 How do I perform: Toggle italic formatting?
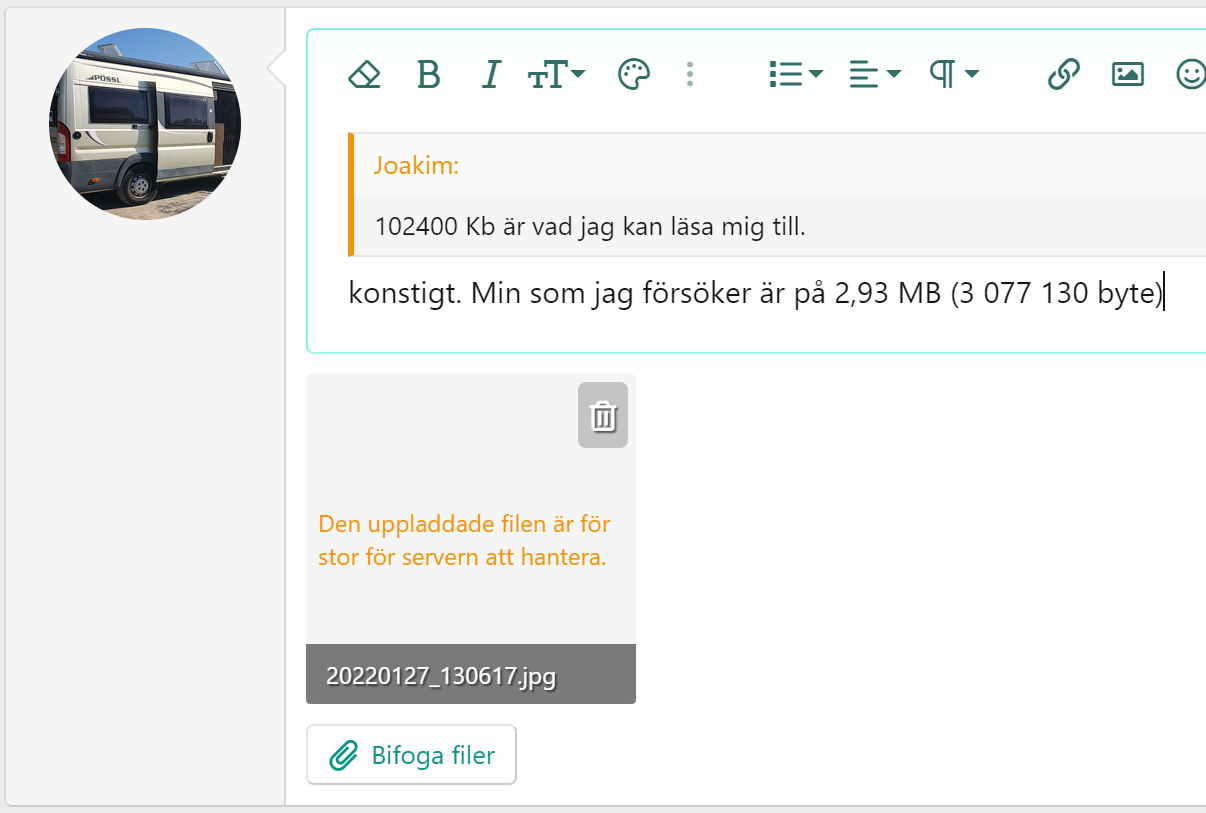point(490,75)
